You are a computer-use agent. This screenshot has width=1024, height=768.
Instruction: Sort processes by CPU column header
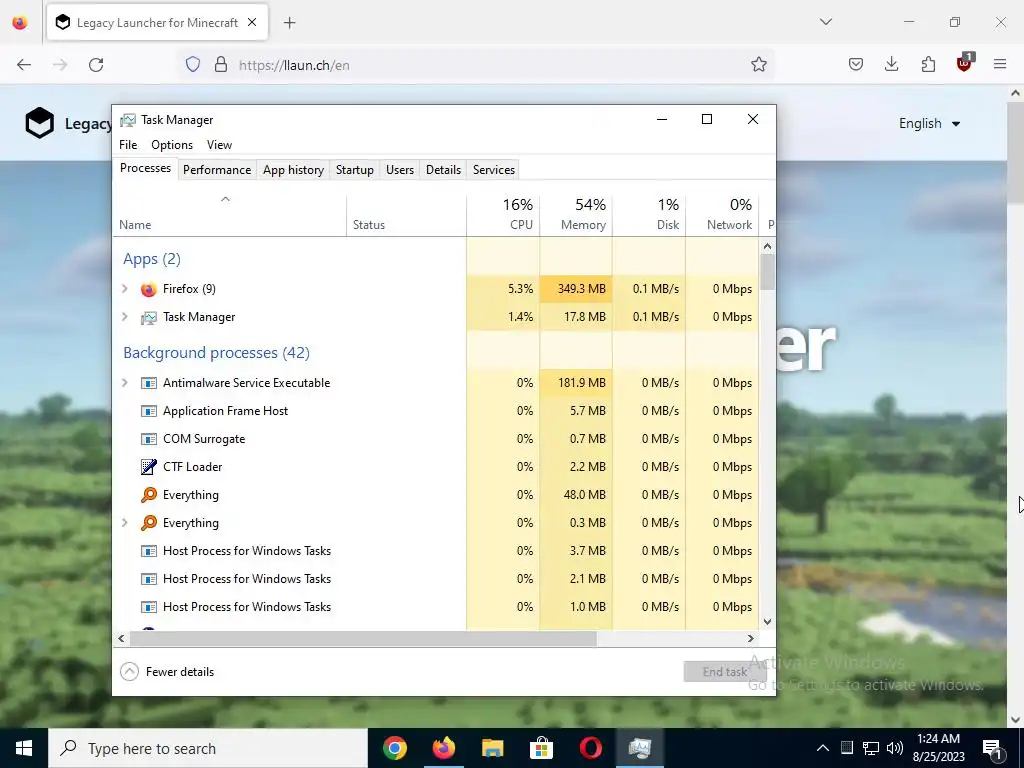(504, 215)
